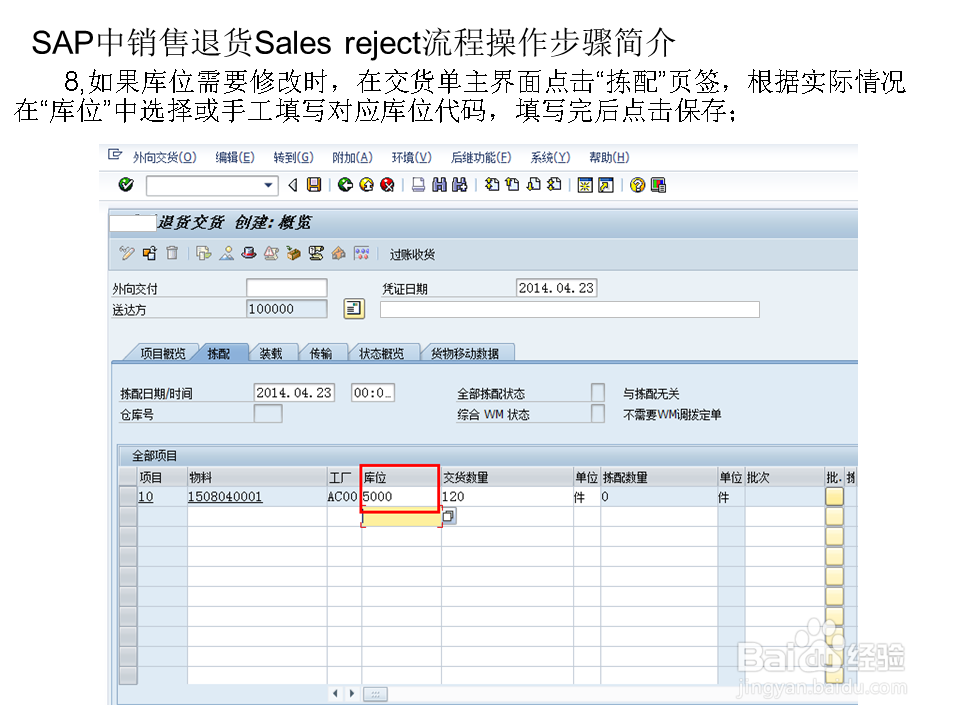Go to Last Page icon
The height and width of the screenshot is (720, 960).
pyautogui.click(x=554, y=184)
